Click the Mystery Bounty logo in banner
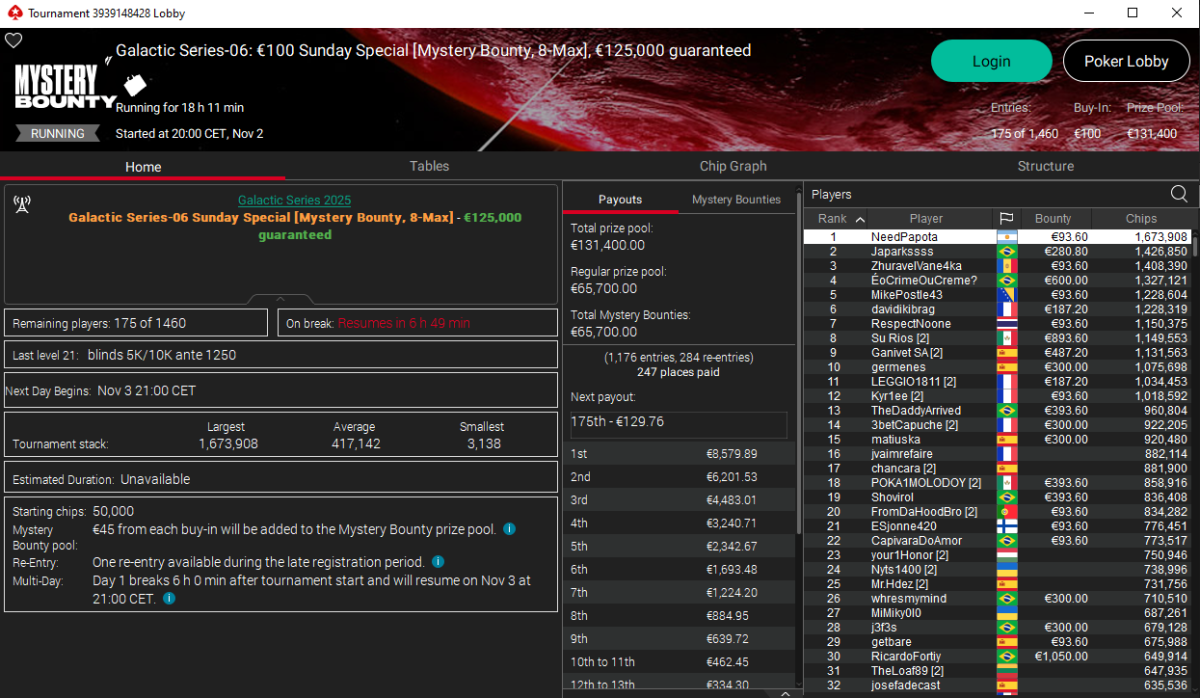The height and width of the screenshot is (698, 1200). coord(66,87)
